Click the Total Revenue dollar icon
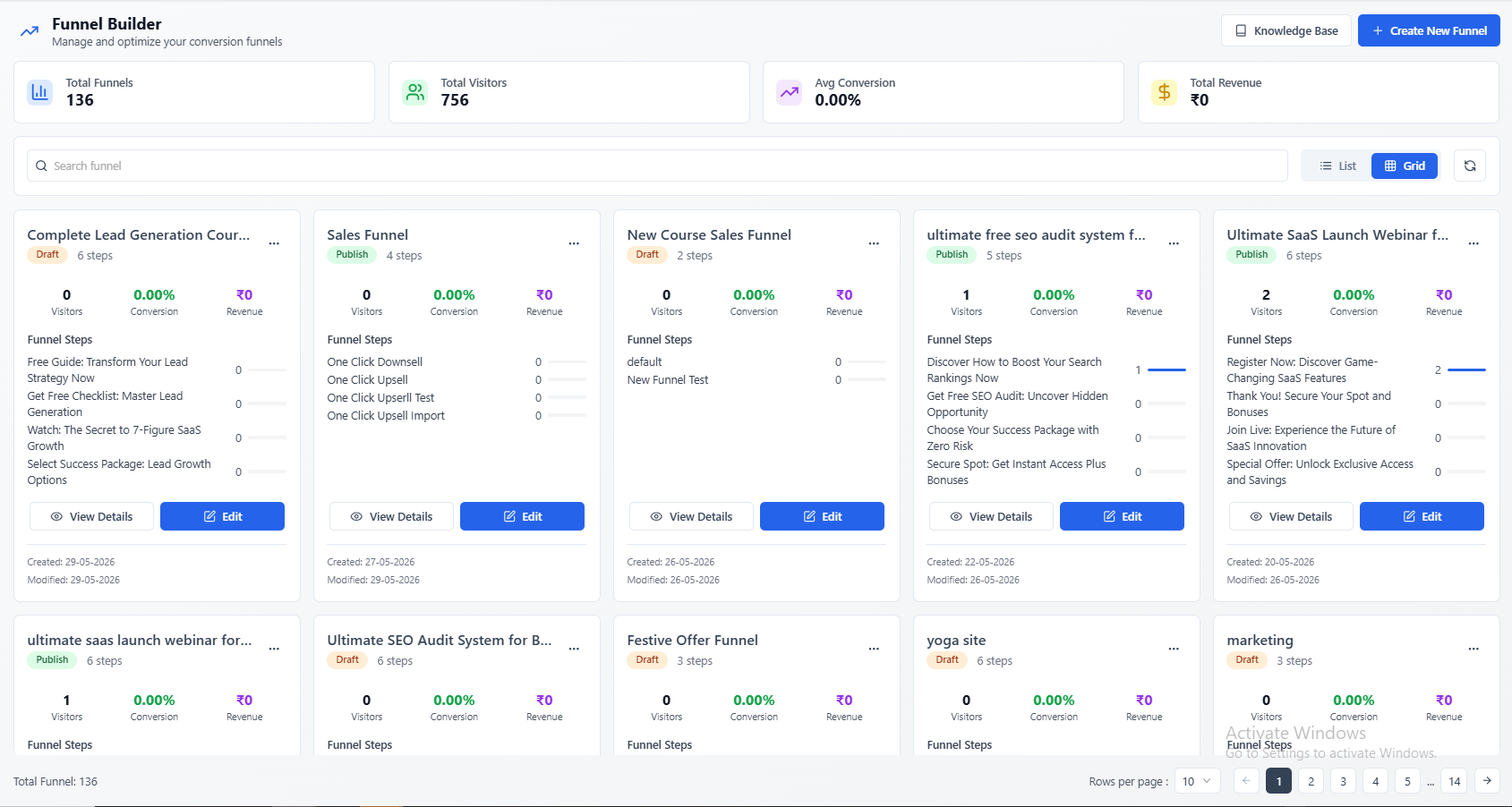Image resolution: width=1512 pixels, height=807 pixels. click(1164, 92)
